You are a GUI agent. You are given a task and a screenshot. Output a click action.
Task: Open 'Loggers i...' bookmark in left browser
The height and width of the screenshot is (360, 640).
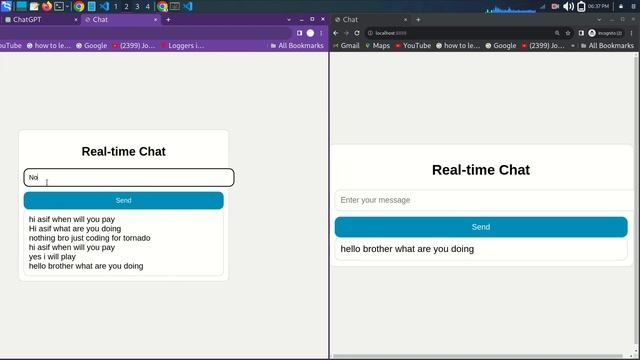pyautogui.click(x=182, y=45)
